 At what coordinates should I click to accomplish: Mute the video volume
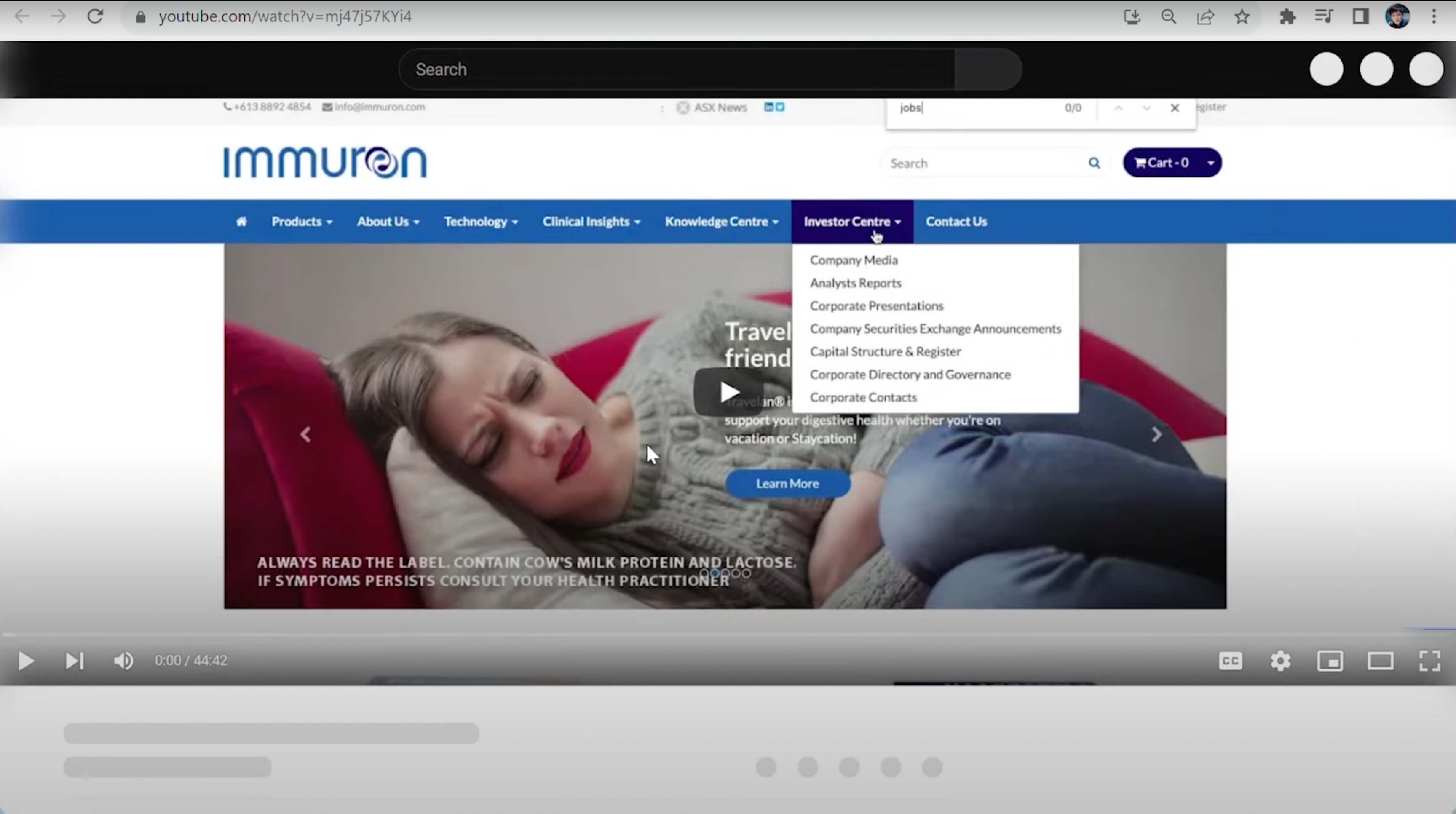pos(123,660)
